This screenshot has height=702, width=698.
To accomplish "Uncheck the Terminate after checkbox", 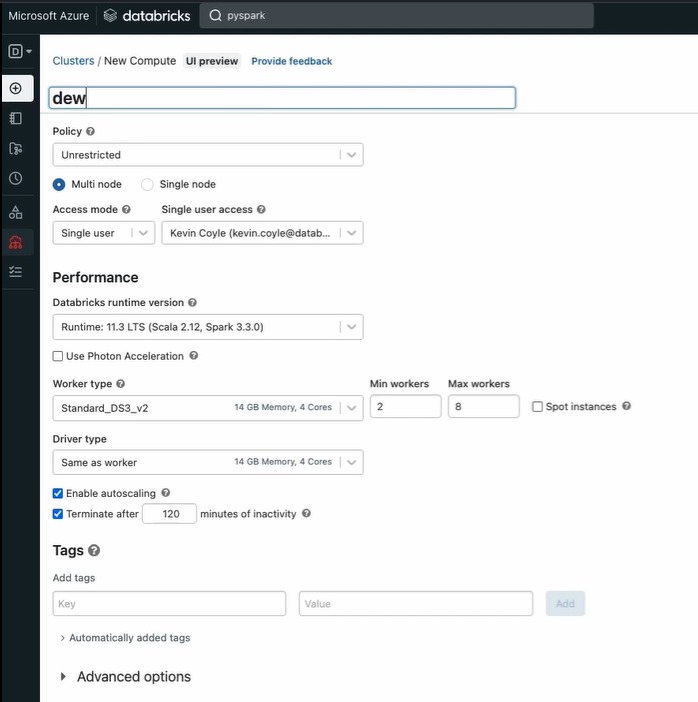I will 58,514.
